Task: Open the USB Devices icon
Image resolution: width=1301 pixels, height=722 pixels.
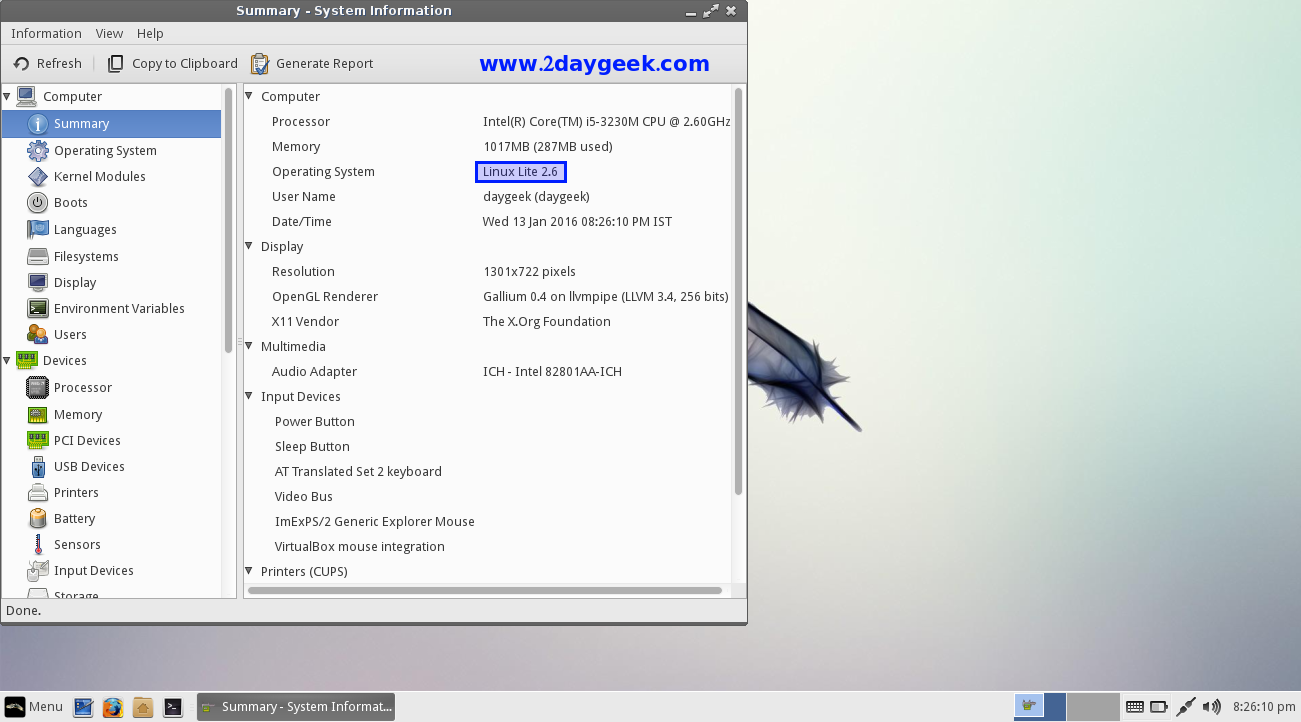Action: coord(38,467)
